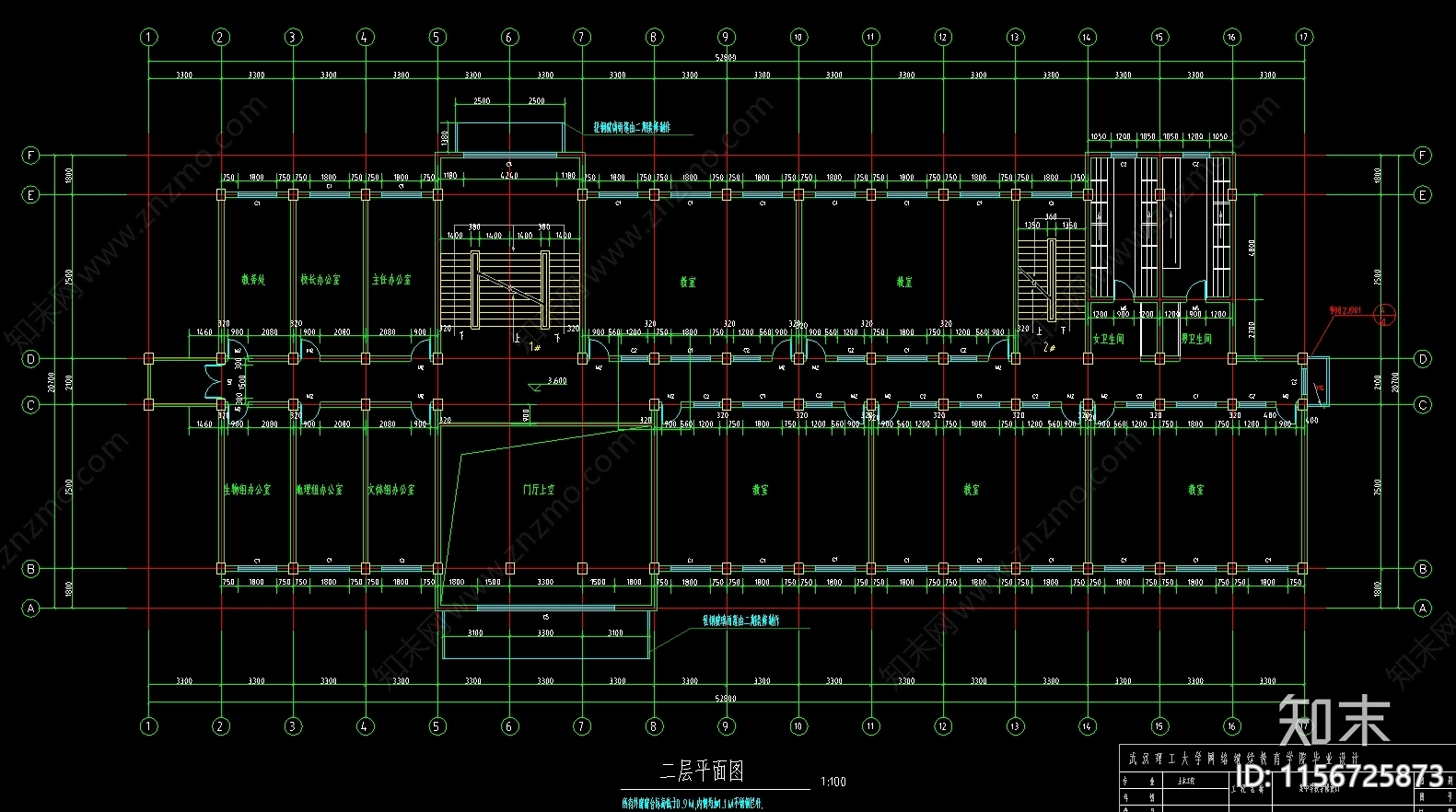Select bottom-row grid axis bubble 9
The width and height of the screenshot is (1456, 812).
pos(726,726)
